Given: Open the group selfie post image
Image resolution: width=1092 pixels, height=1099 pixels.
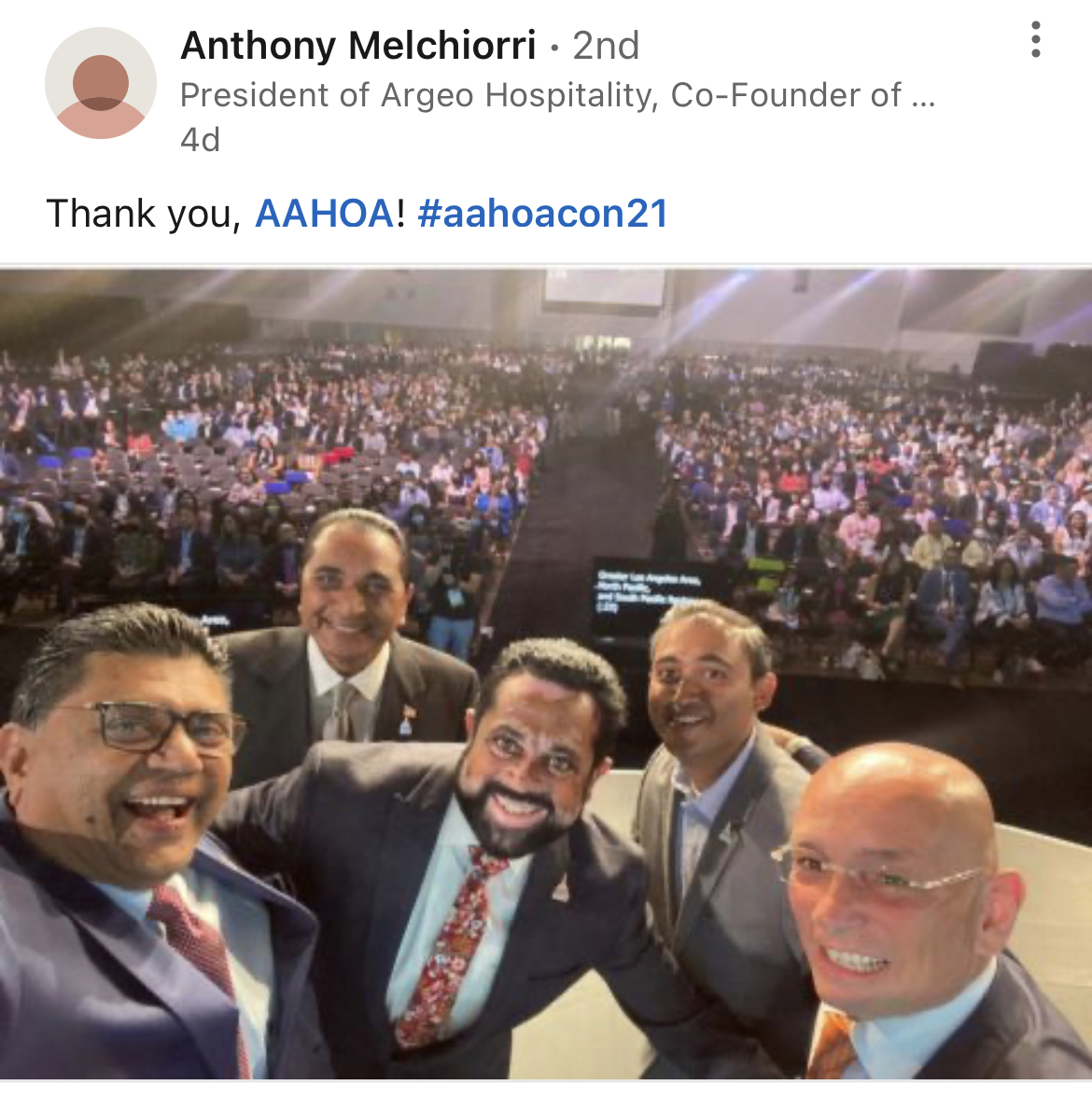Looking at the screenshot, I should tap(546, 675).
